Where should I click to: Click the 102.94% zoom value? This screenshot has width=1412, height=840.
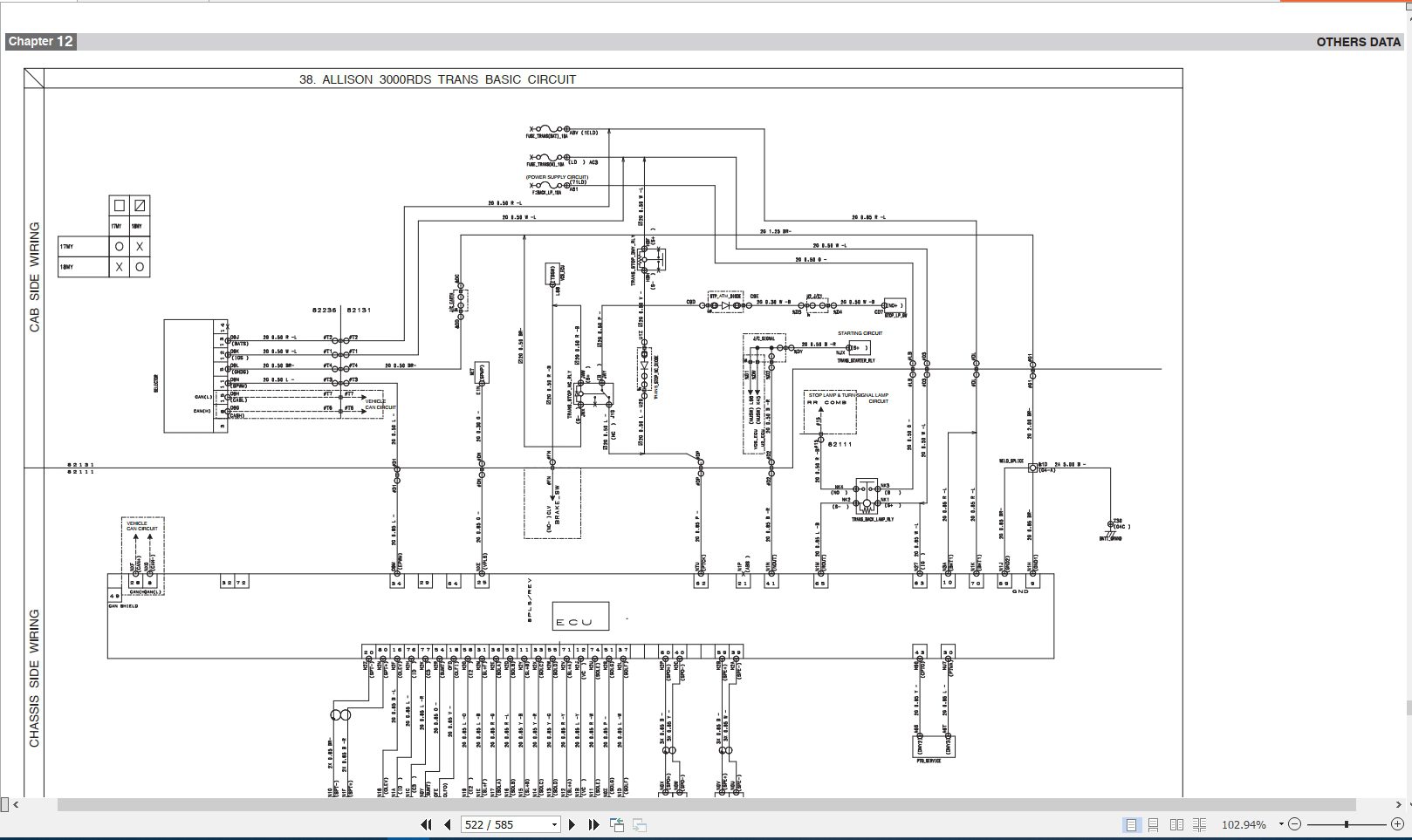click(x=1244, y=824)
